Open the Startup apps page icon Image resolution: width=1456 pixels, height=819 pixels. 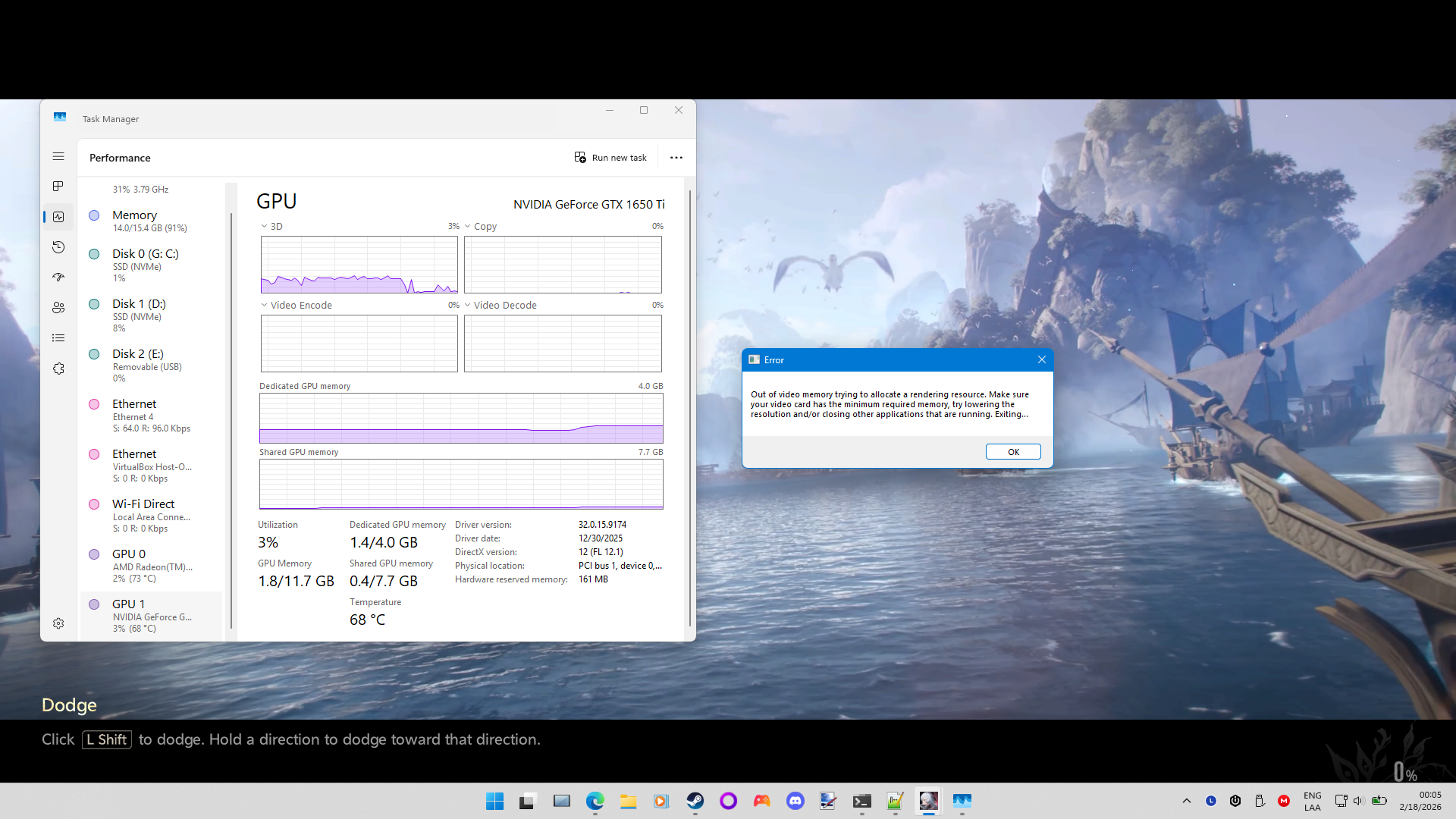58,278
